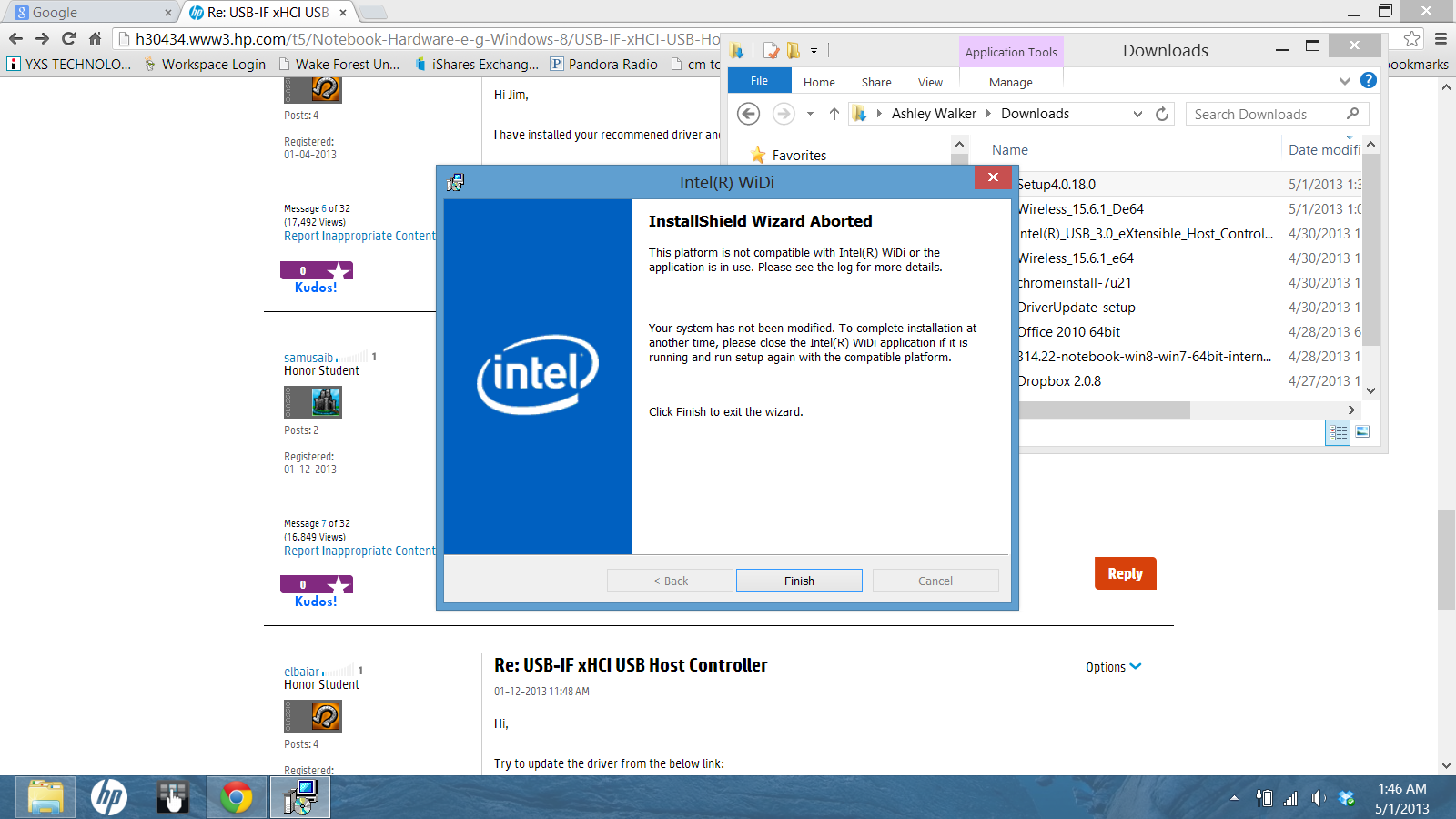
Task: Click the Chrome back arrow
Action: tap(15, 38)
